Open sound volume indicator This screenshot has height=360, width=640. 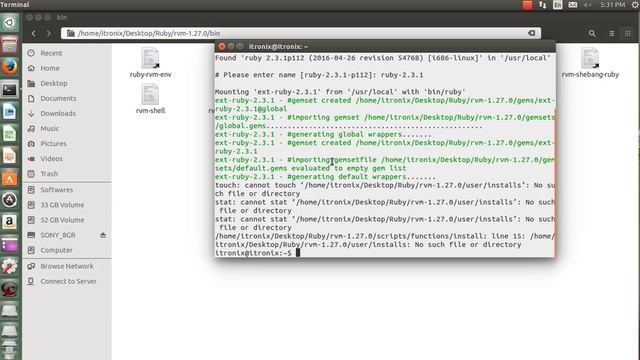coord(588,5)
